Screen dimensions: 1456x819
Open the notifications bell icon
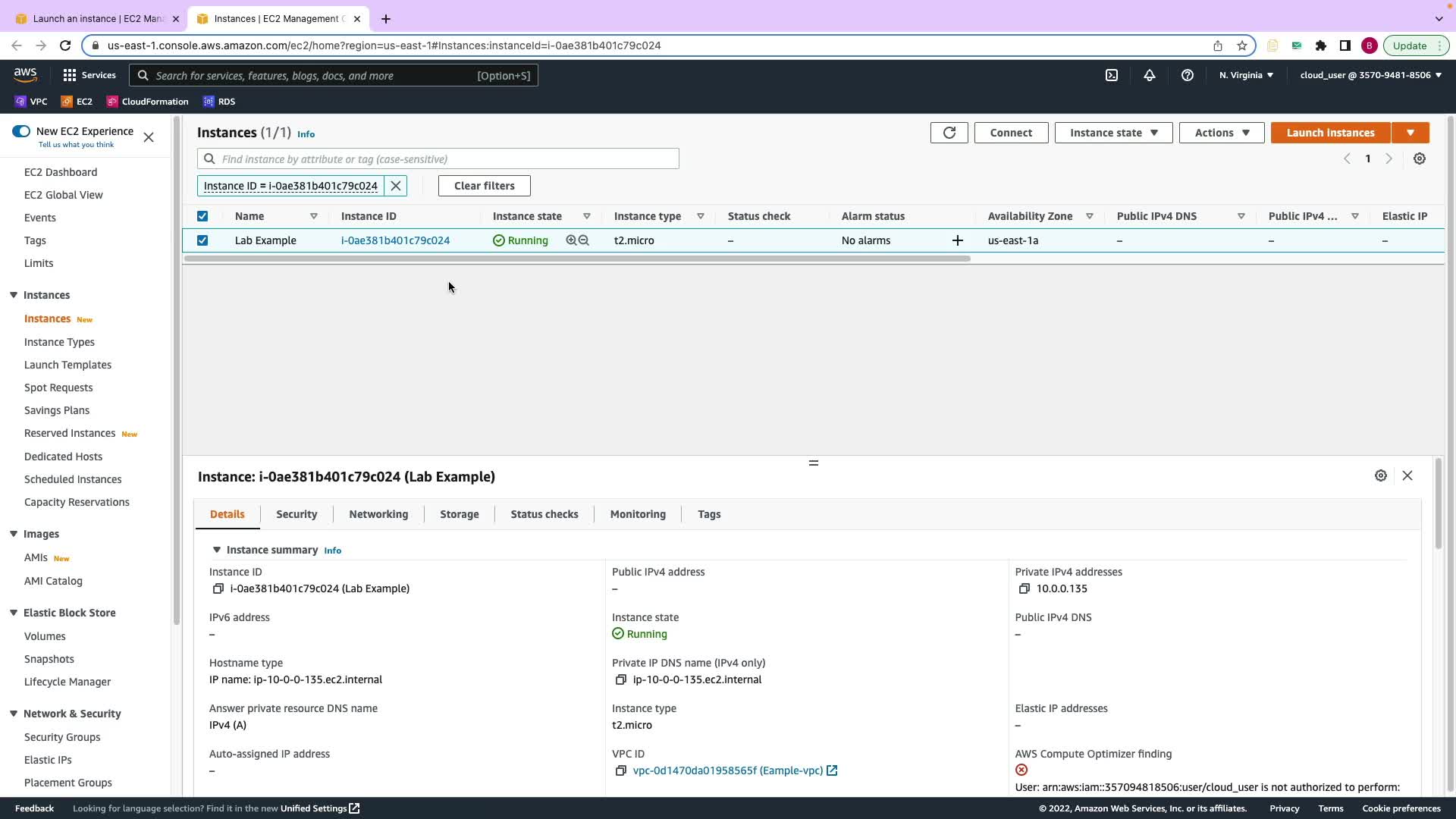click(1149, 75)
